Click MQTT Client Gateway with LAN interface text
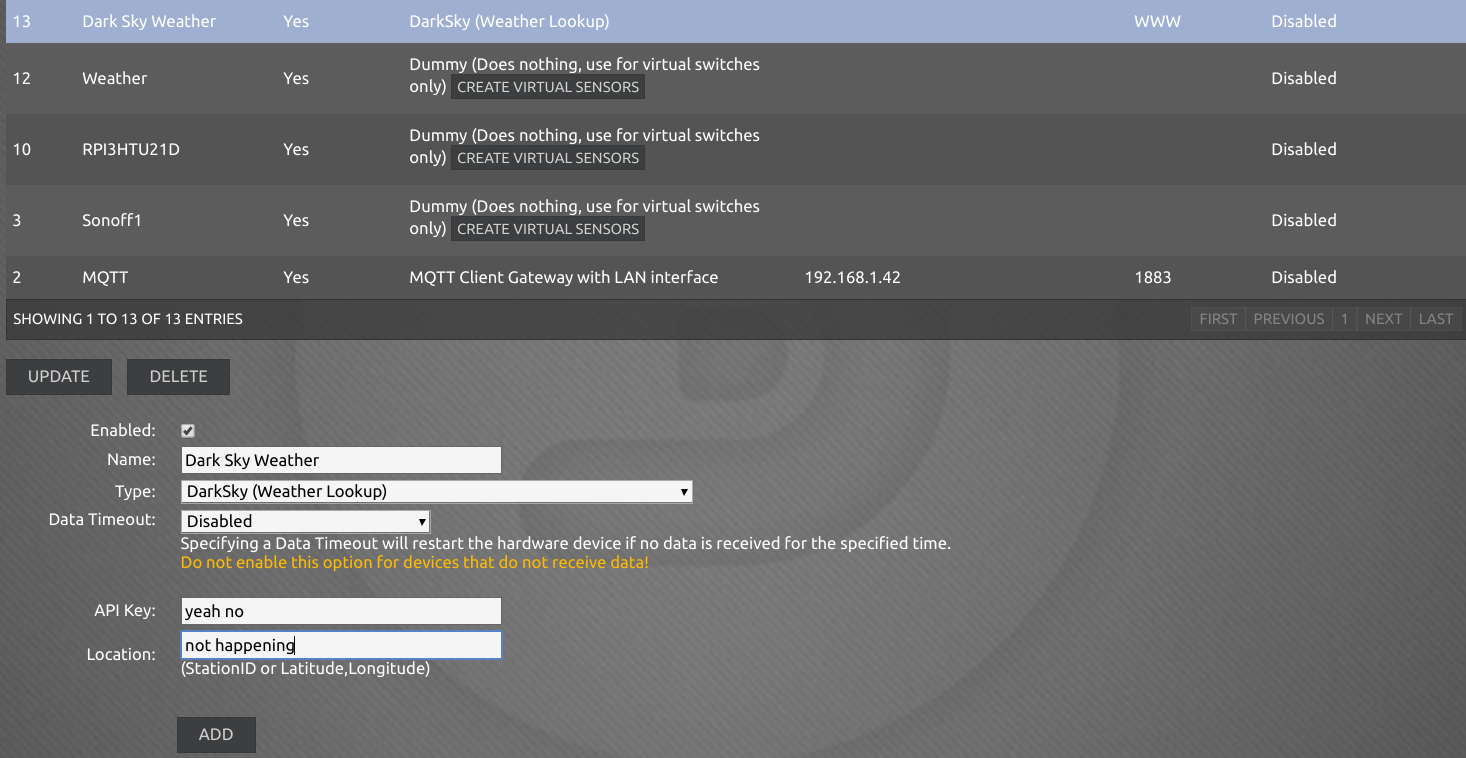Image resolution: width=1466 pixels, height=758 pixels. [564, 277]
